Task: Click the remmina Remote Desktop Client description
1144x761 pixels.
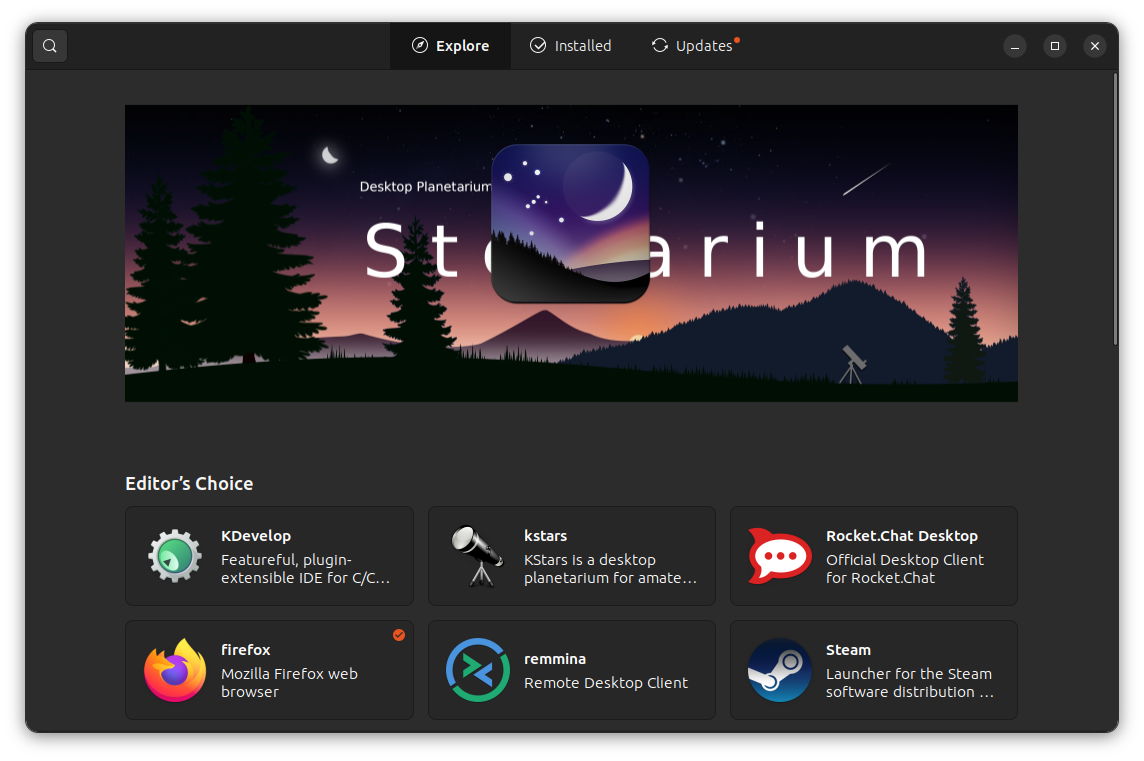Action: click(606, 683)
